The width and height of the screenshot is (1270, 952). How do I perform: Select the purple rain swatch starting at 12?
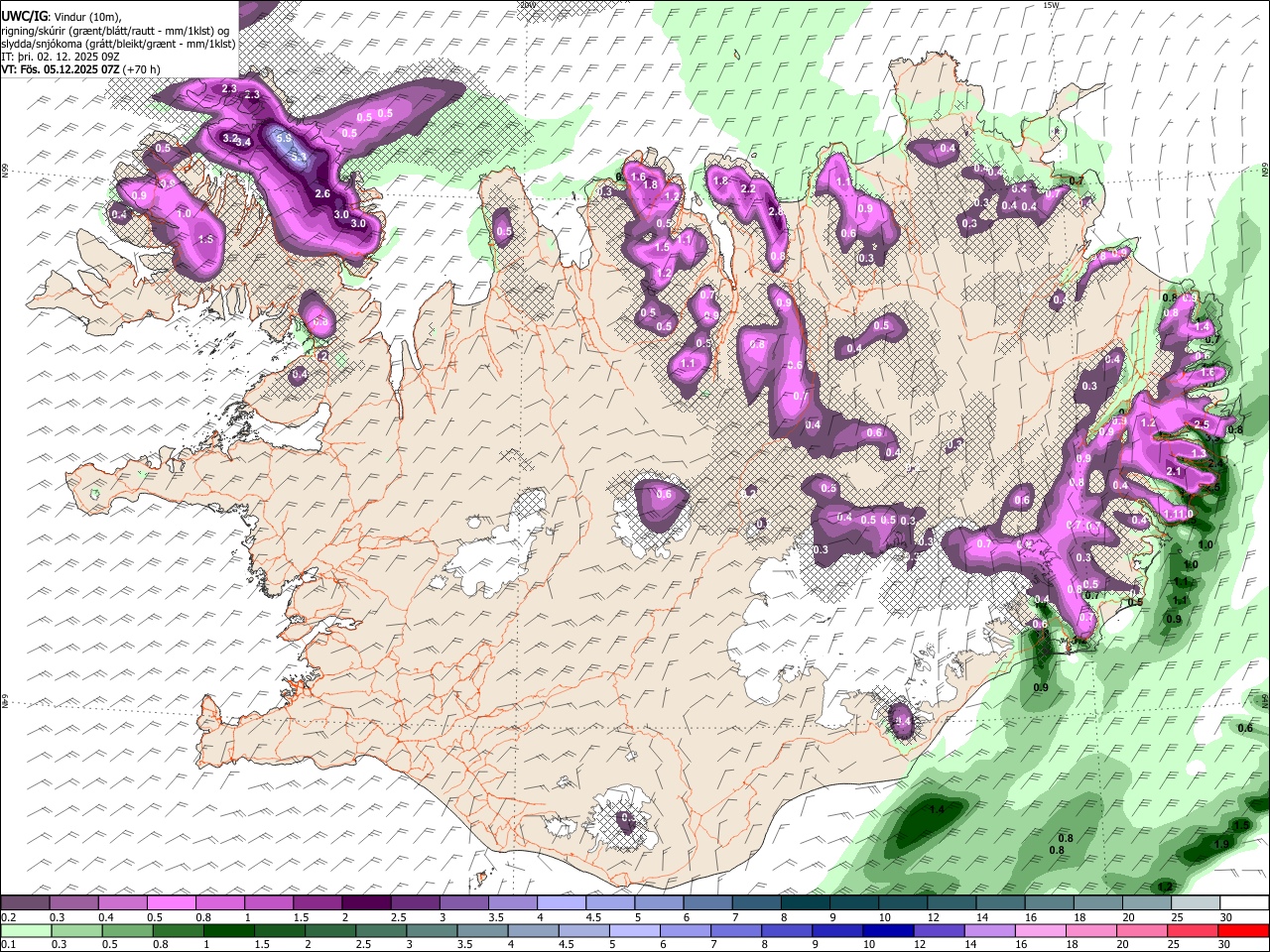pyautogui.click(x=940, y=930)
